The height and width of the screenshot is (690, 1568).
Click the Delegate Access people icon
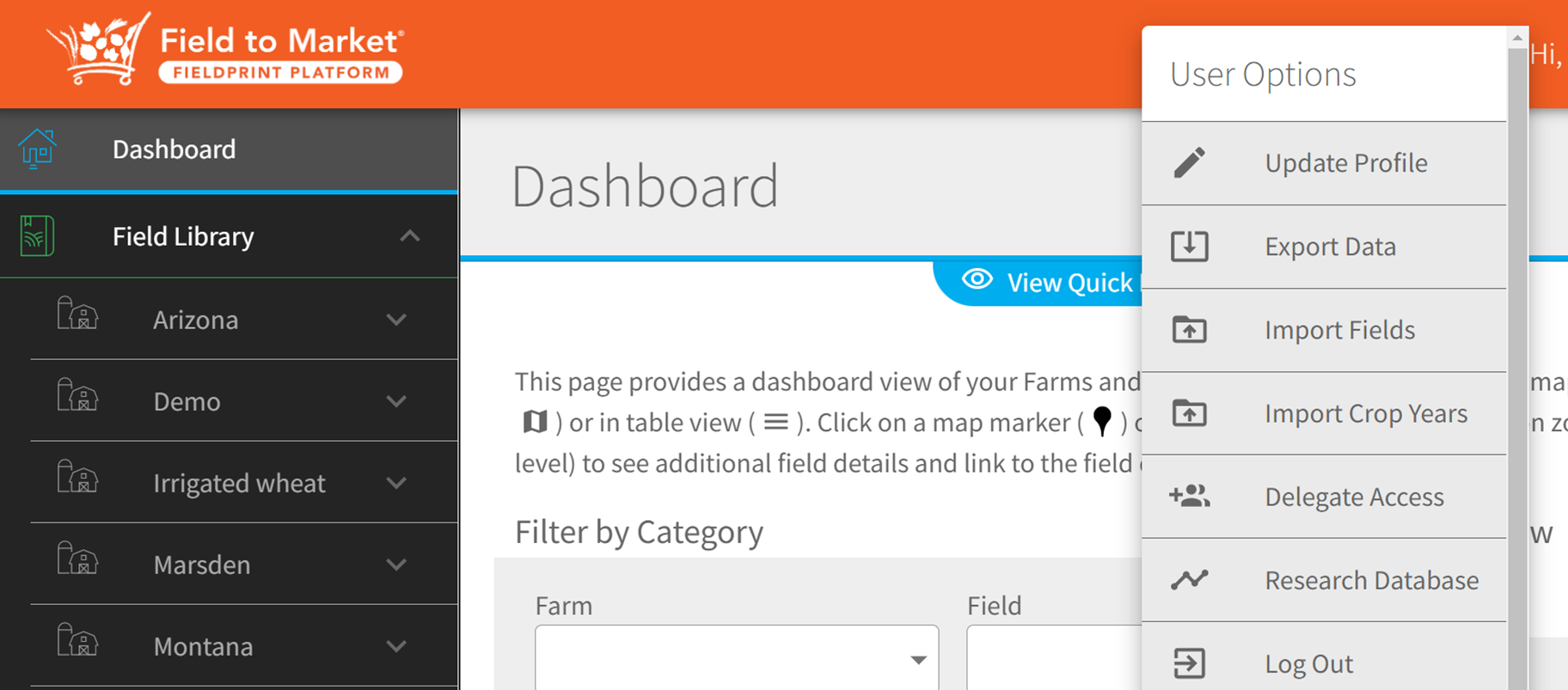(x=1190, y=496)
